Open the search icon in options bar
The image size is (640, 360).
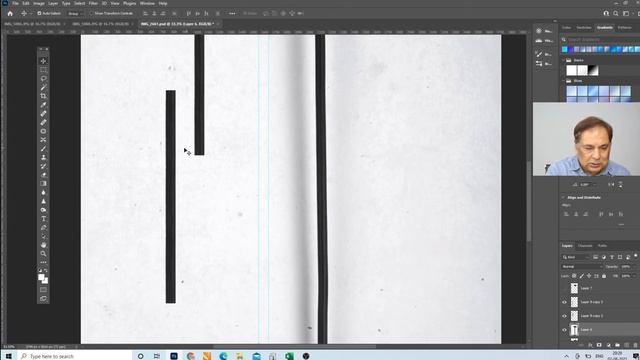(616, 13)
